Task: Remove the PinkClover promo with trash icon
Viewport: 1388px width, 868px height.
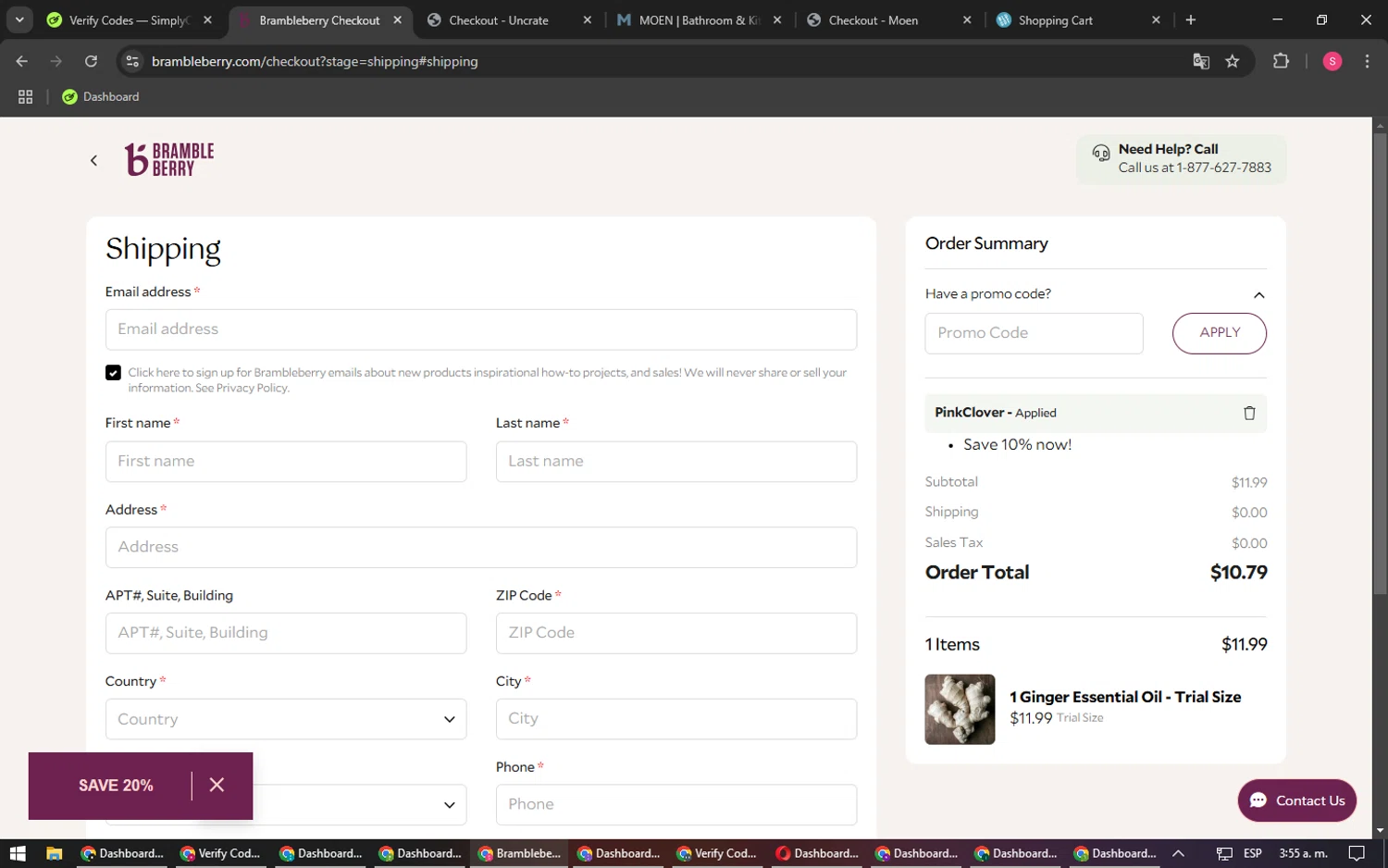Action: (x=1249, y=413)
